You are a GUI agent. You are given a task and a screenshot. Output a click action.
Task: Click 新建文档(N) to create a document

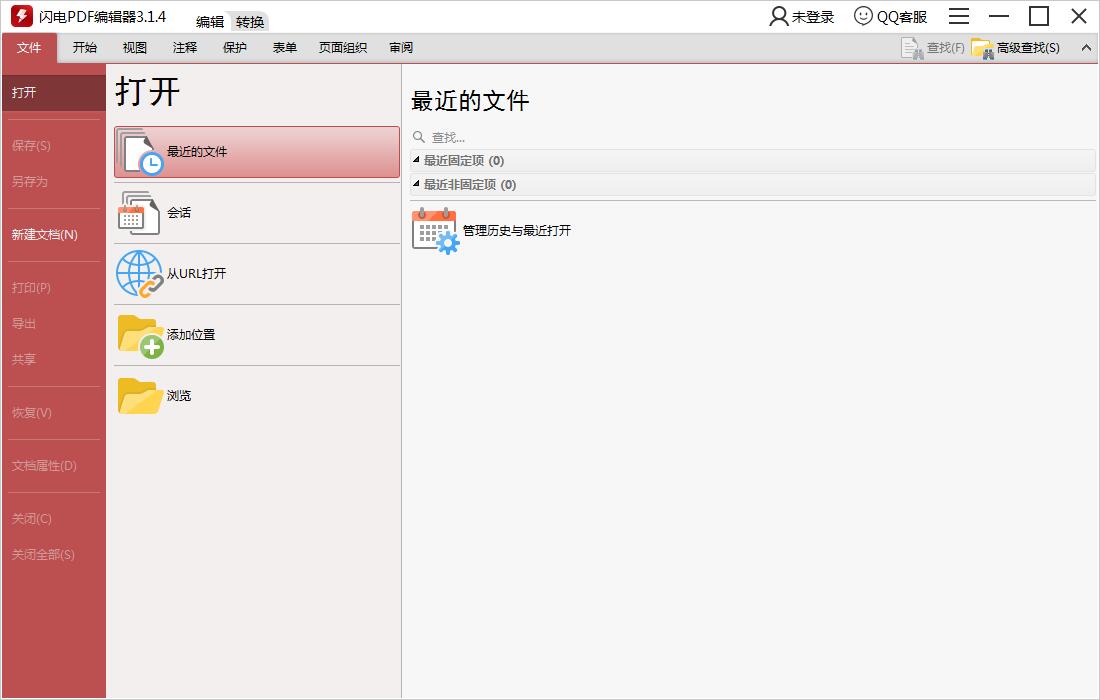point(43,234)
